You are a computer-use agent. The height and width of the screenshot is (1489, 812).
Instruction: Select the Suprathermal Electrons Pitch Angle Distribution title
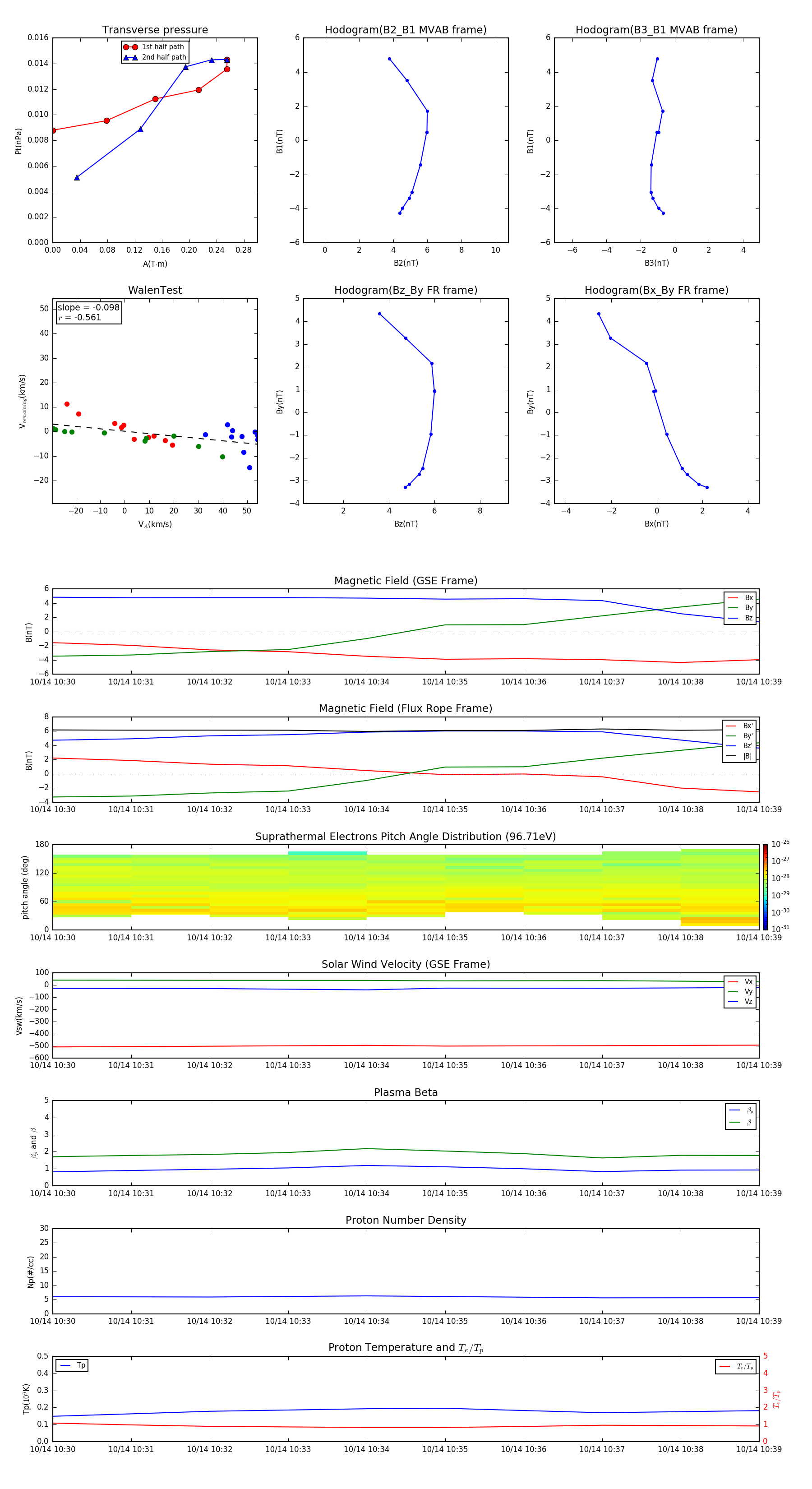tap(406, 837)
